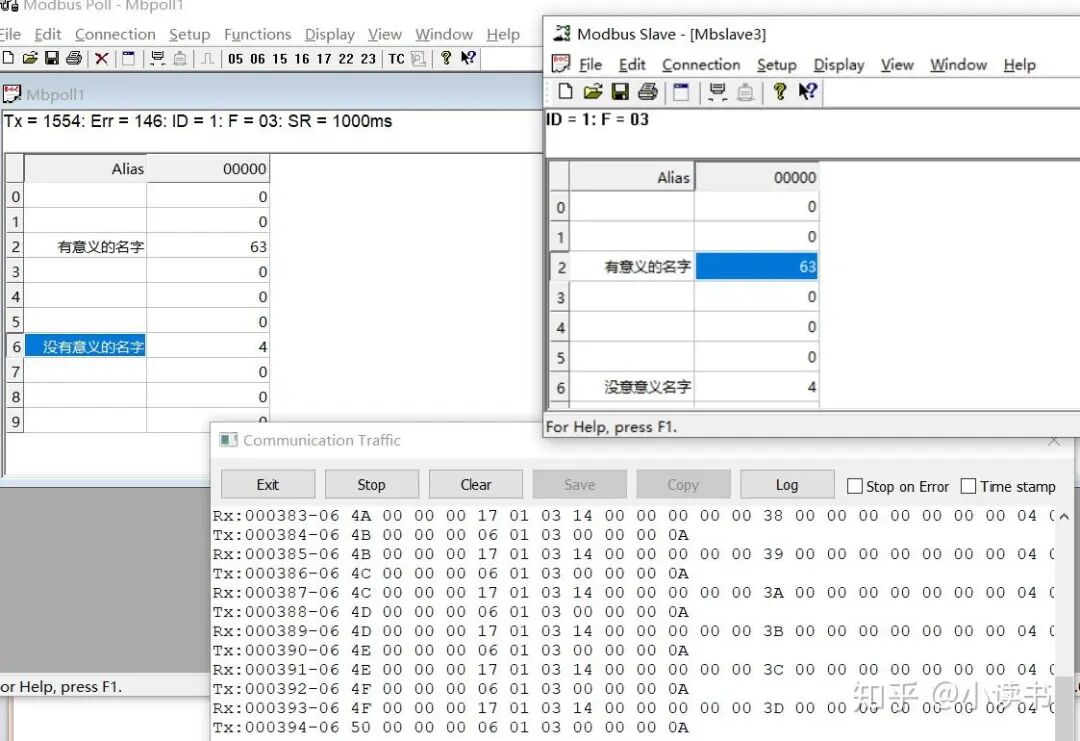Open Setup menu in Modbus Slave

click(x=777, y=65)
